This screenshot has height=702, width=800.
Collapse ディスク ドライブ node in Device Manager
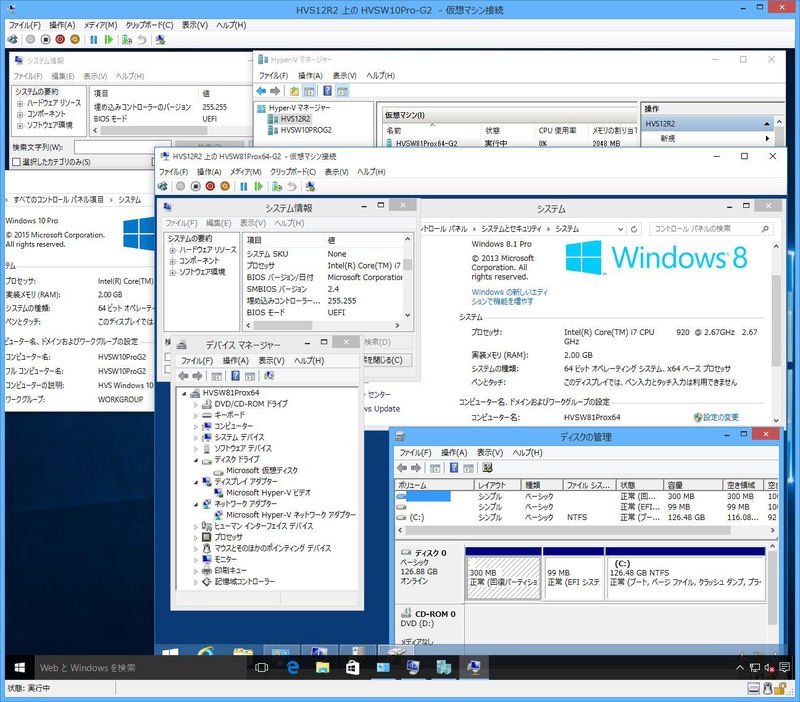[195, 460]
